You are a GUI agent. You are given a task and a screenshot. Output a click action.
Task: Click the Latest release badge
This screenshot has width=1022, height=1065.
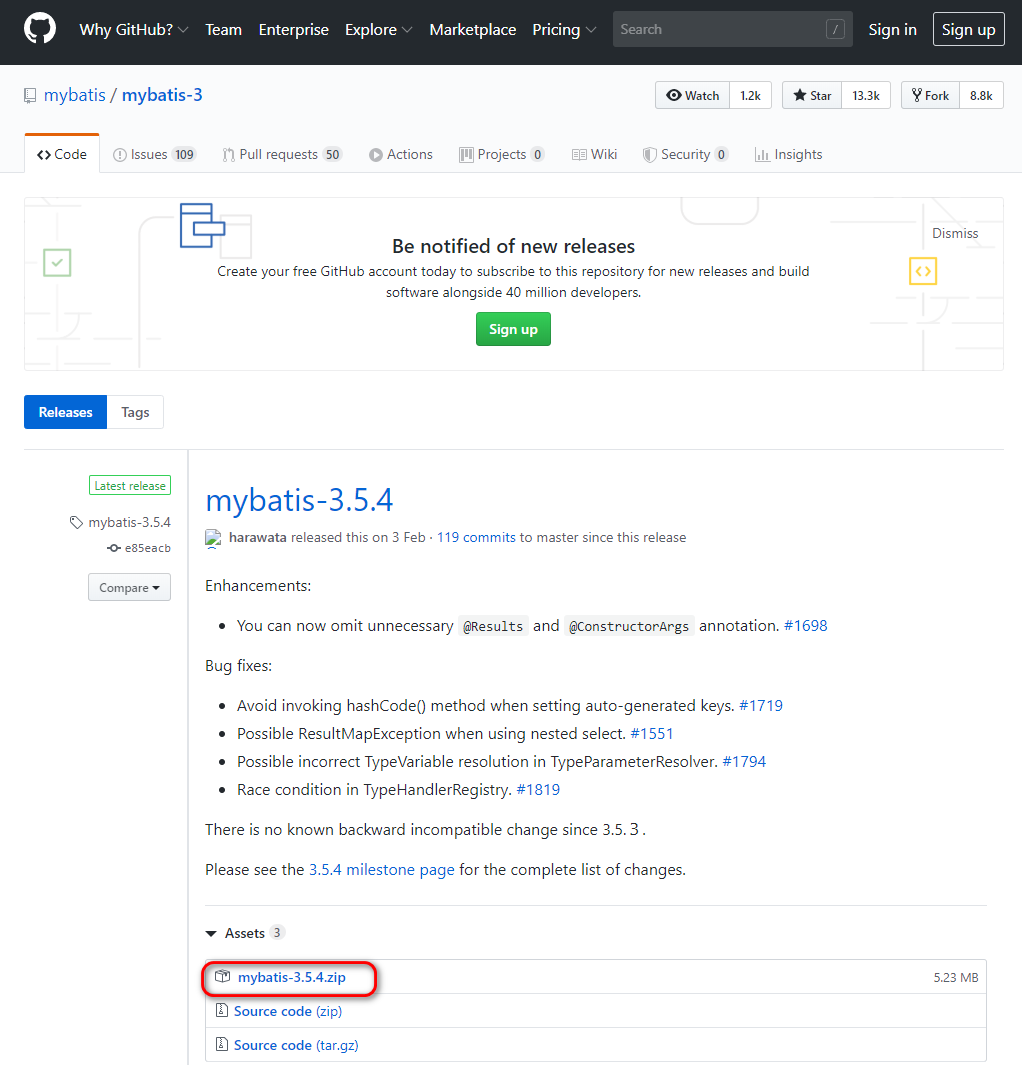coord(130,486)
